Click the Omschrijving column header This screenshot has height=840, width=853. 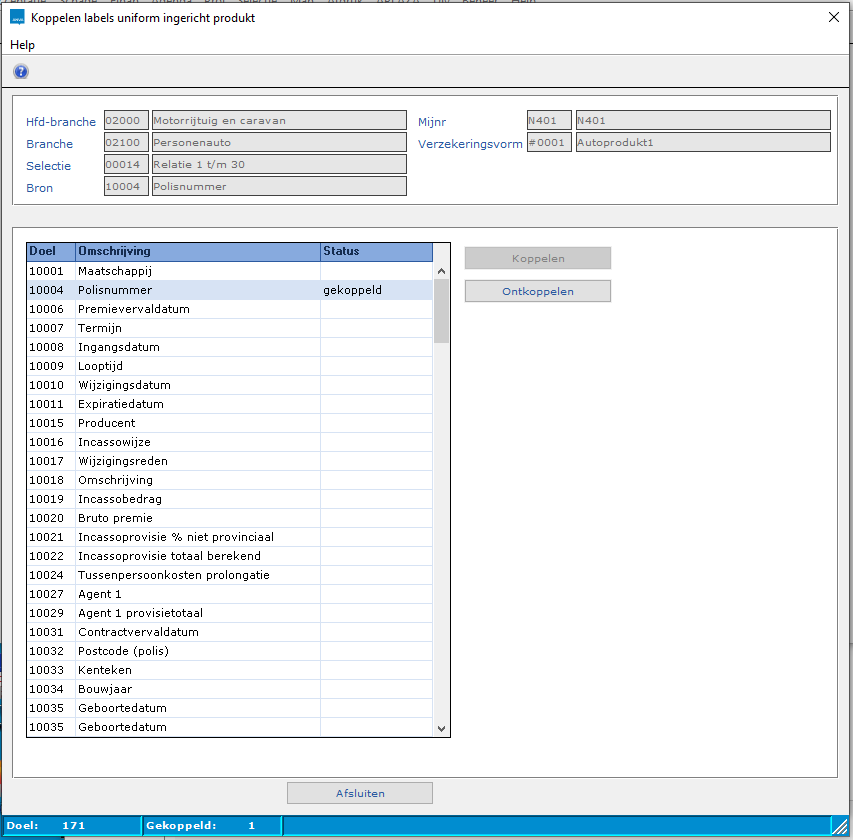coord(197,252)
